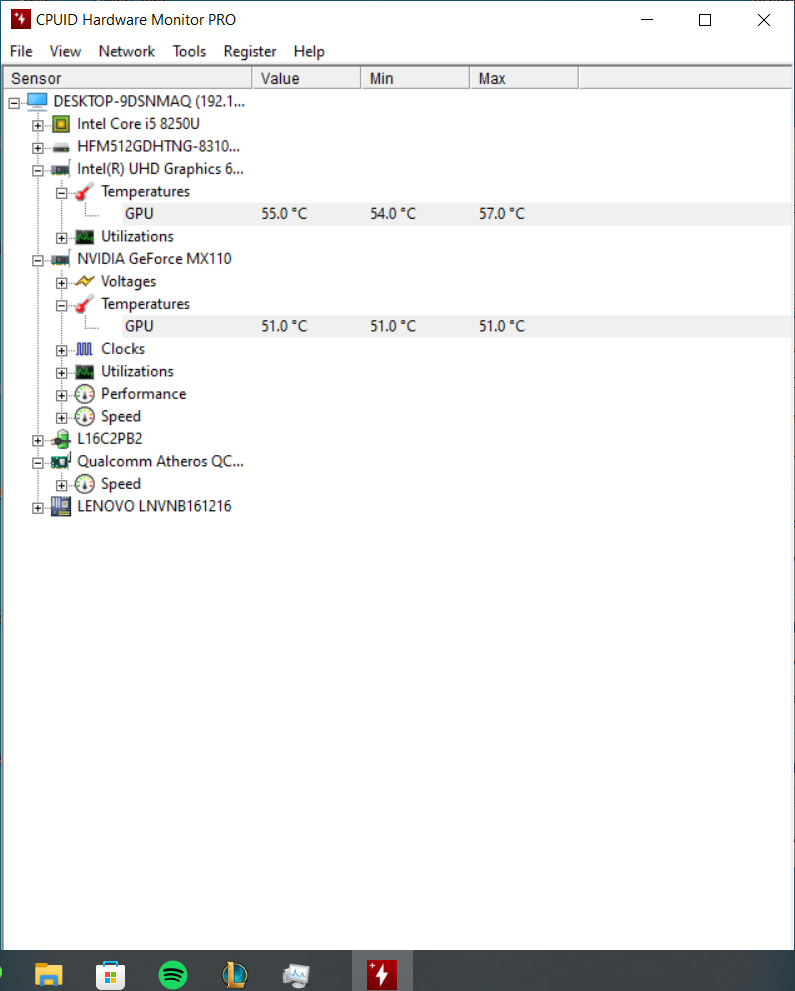Click the L16C2PB2 battery icon
This screenshot has width=795, height=991.
click(61, 439)
